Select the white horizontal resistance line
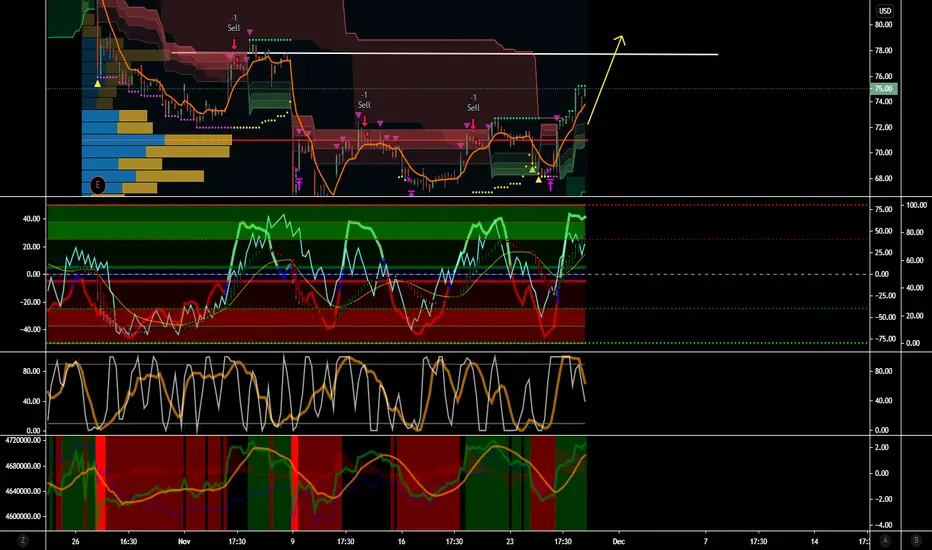This screenshot has width=932, height=550. point(444,54)
